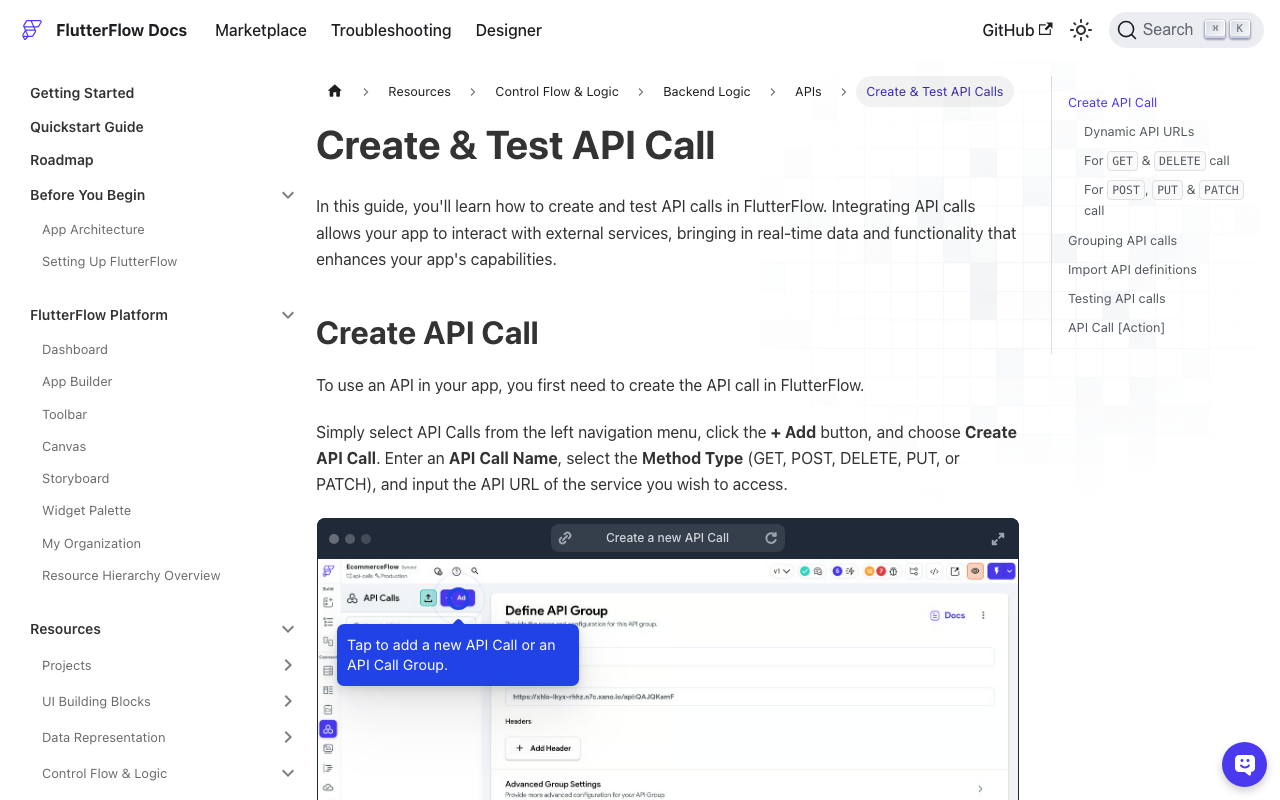Open the v1 version dropdown in the demo

click(781, 571)
